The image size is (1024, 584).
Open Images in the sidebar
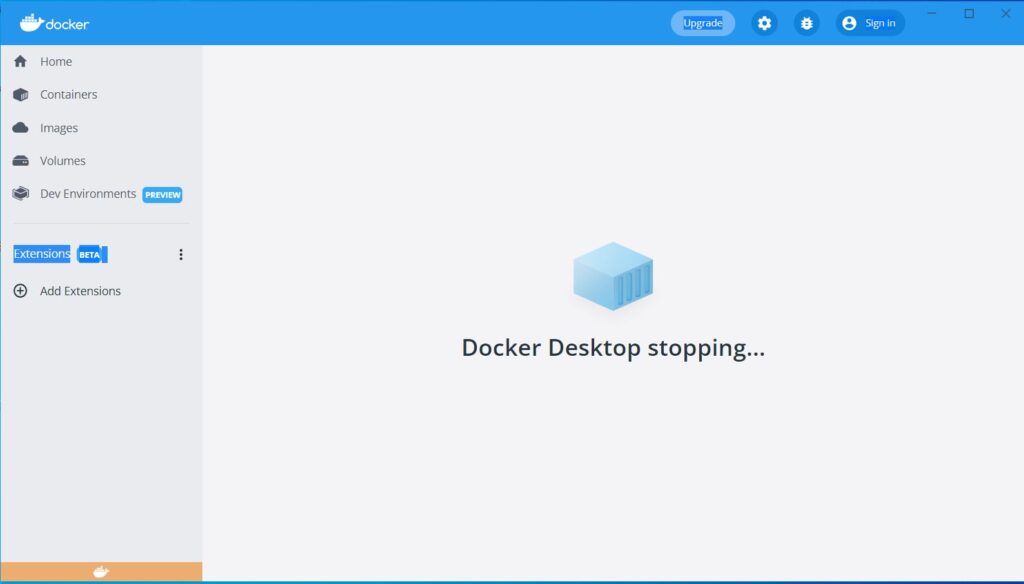pyautogui.click(x=58, y=128)
